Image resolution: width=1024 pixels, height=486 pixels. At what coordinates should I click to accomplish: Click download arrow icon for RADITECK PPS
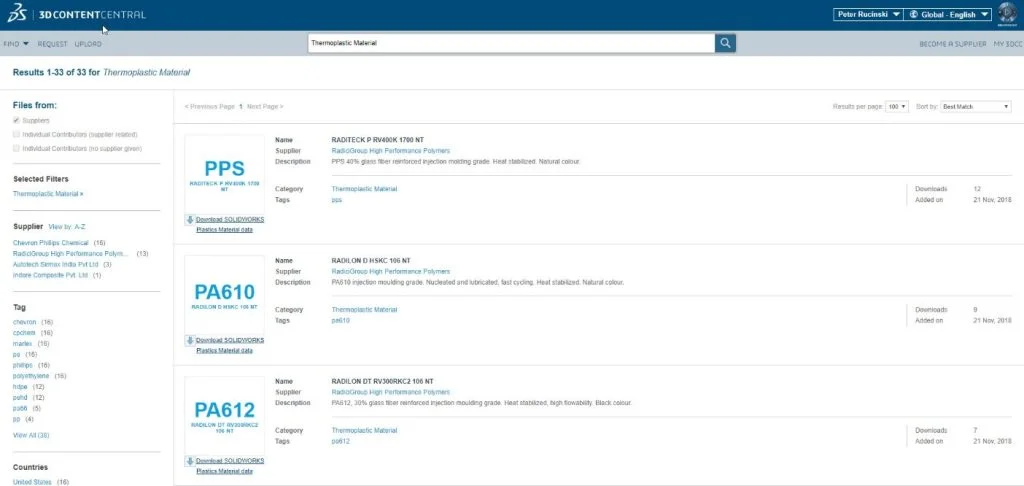click(190, 220)
